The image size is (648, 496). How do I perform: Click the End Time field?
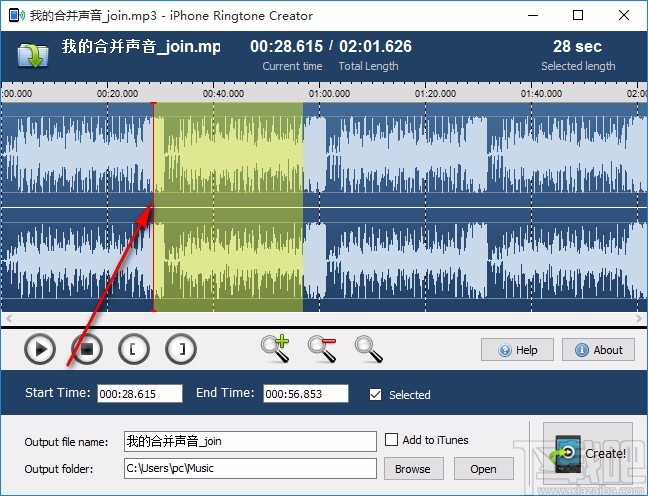[x=306, y=393]
